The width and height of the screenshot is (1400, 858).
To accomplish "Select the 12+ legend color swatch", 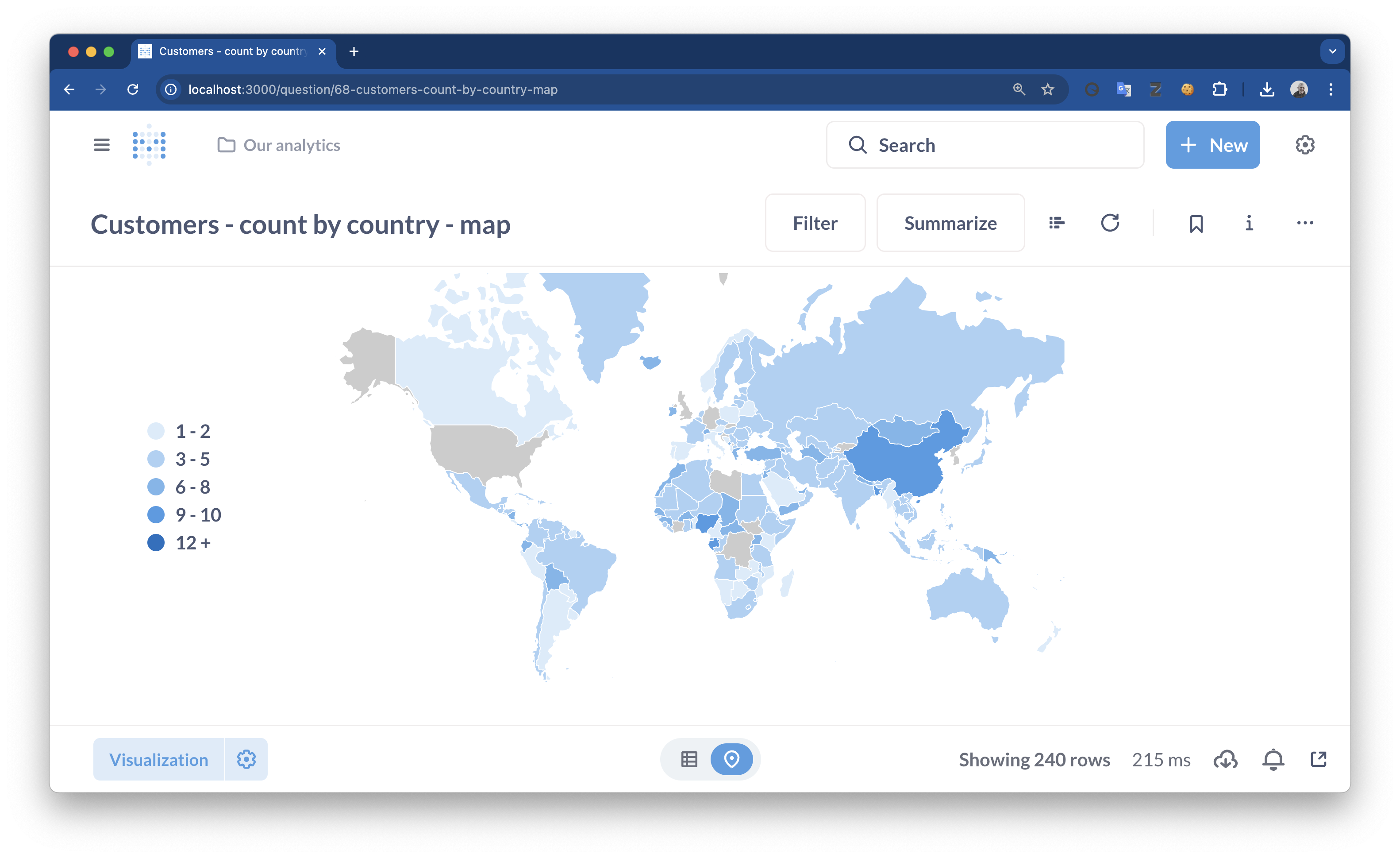I will [155, 543].
